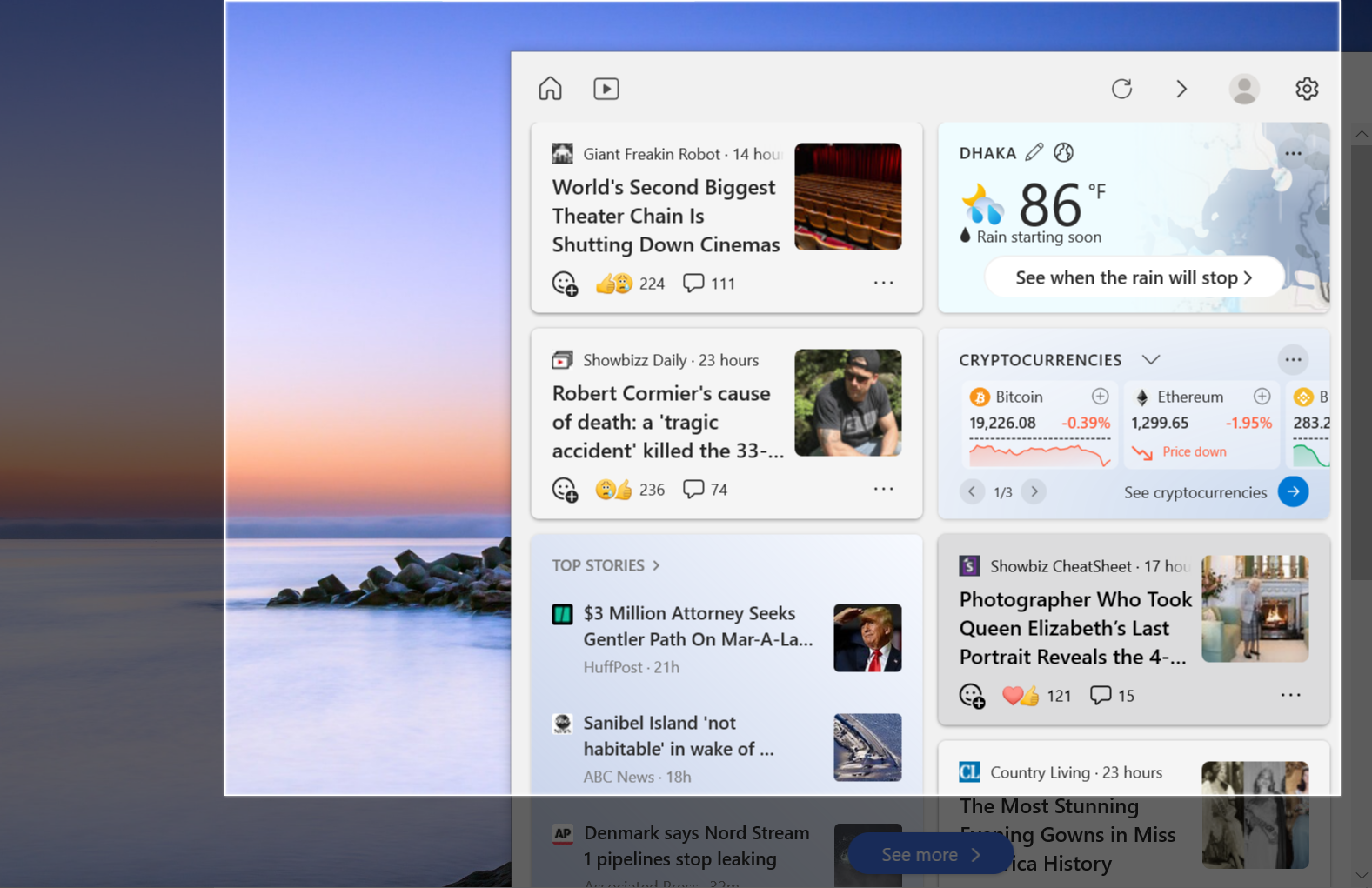1372x888 pixels.
Task: Click Giant Freakin Robot source name
Action: pyautogui.click(x=652, y=154)
